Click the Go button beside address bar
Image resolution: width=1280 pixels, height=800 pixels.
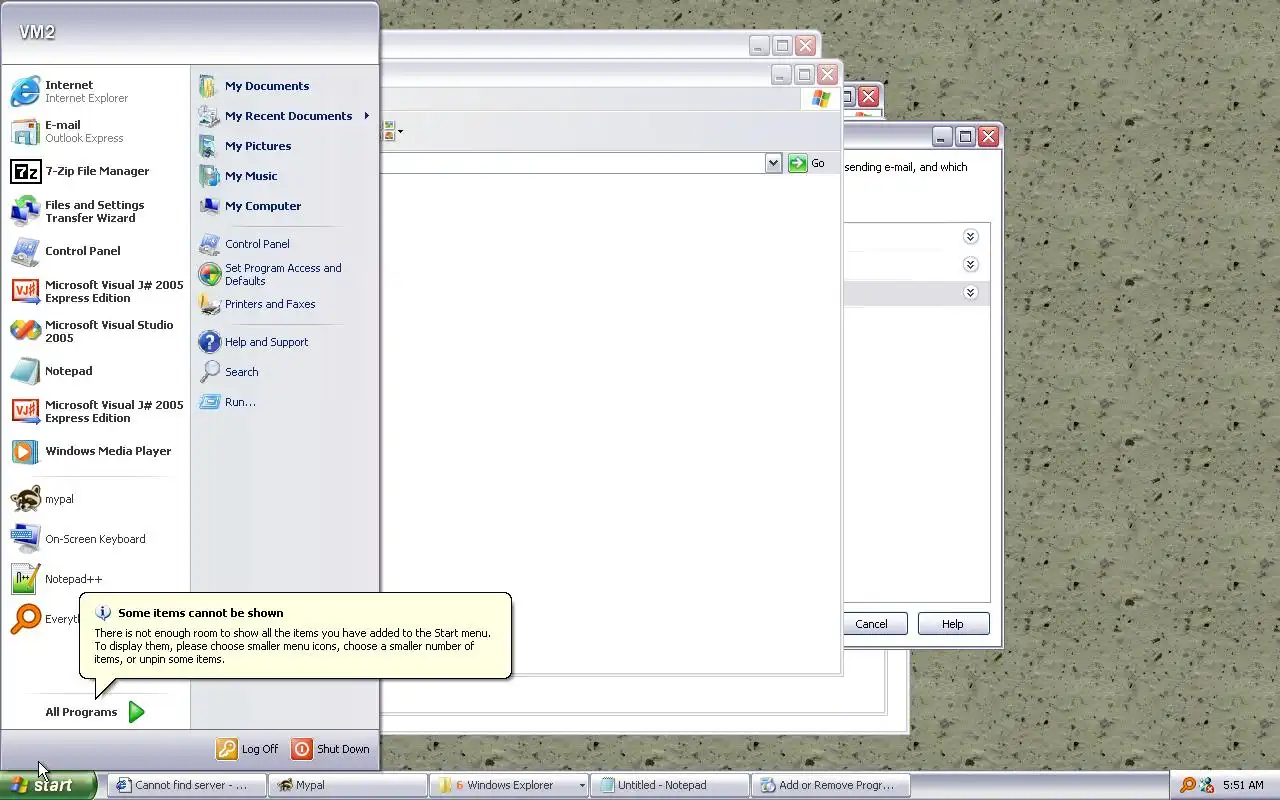click(808, 163)
